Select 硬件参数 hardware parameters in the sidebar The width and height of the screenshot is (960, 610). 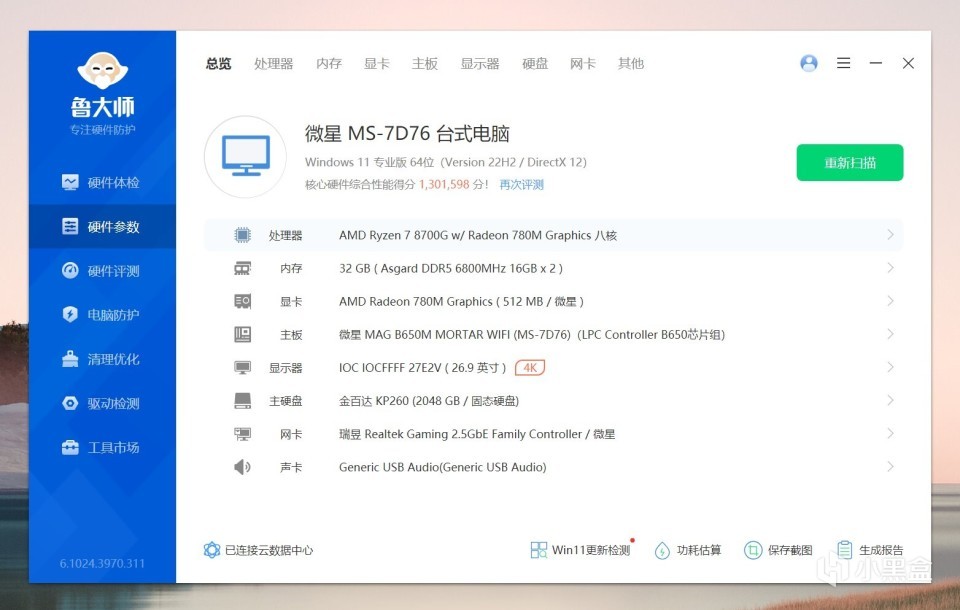pyautogui.click(x=102, y=227)
